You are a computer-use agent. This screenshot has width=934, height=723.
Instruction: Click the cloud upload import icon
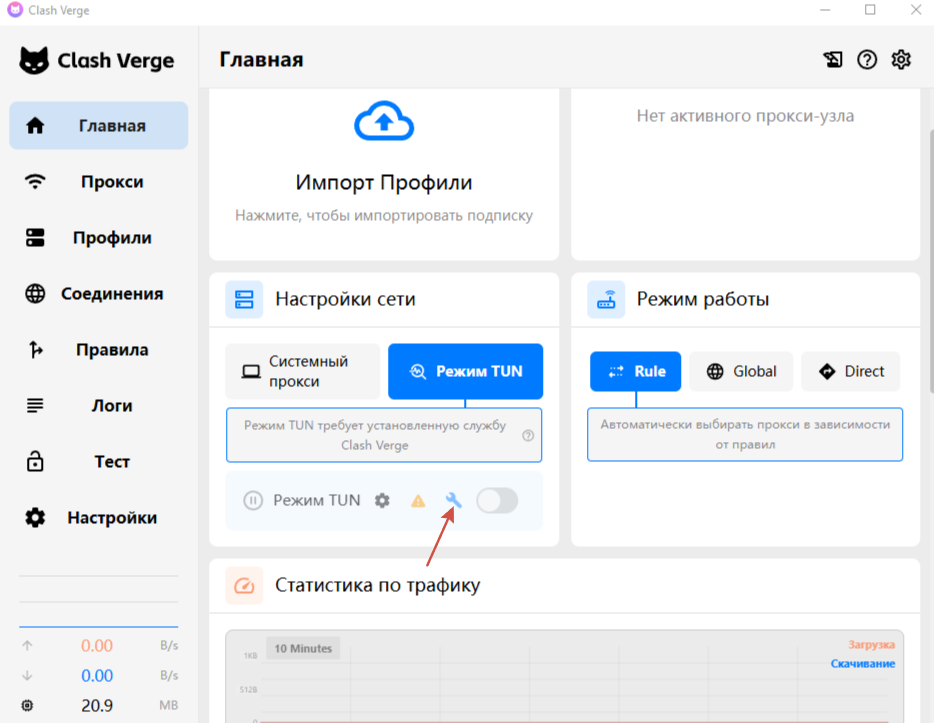click(384, 121)
